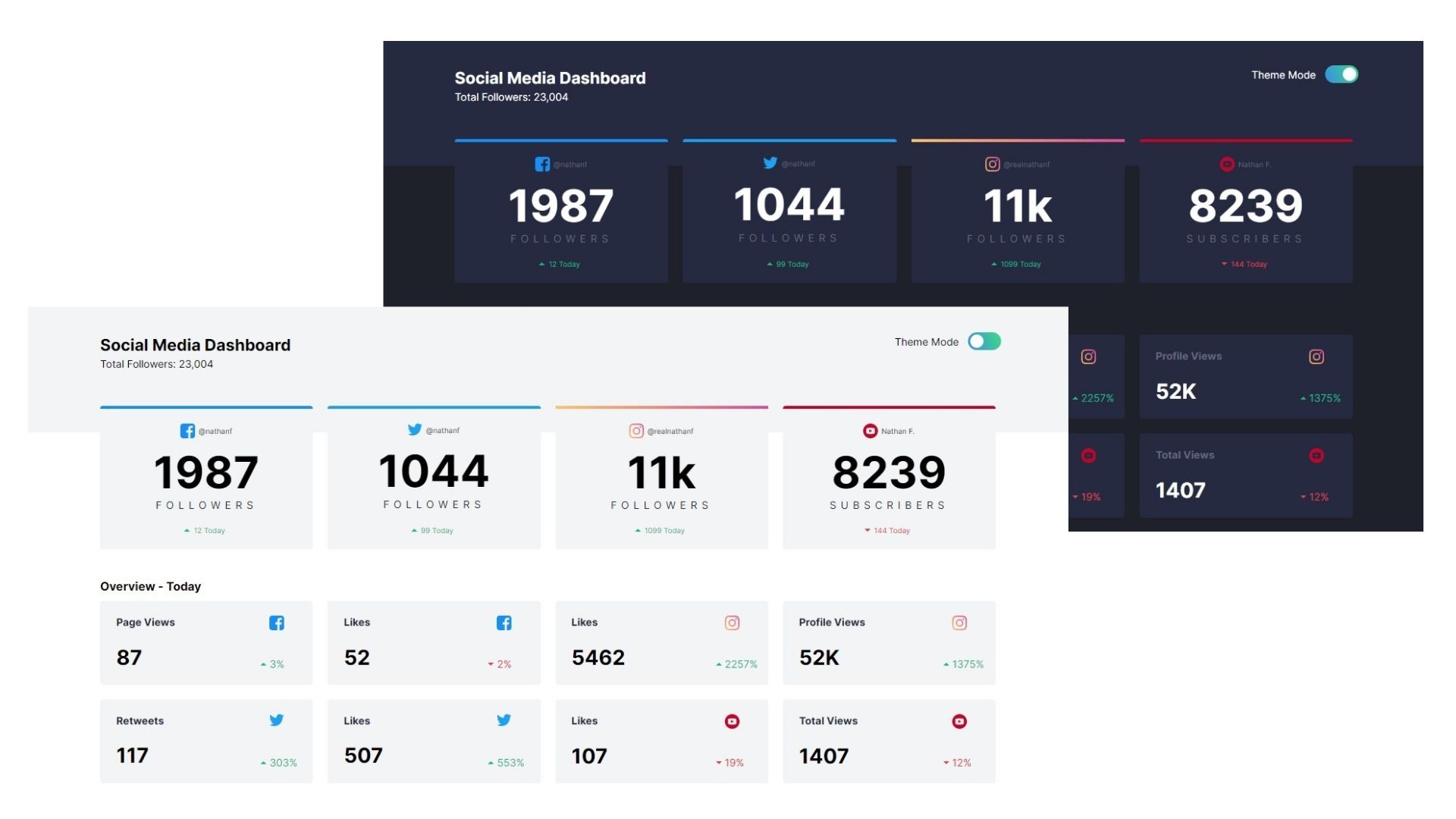
Task: Toggle Theme Mode switch in dark dashboard
Action: [x=1341, y=74]
